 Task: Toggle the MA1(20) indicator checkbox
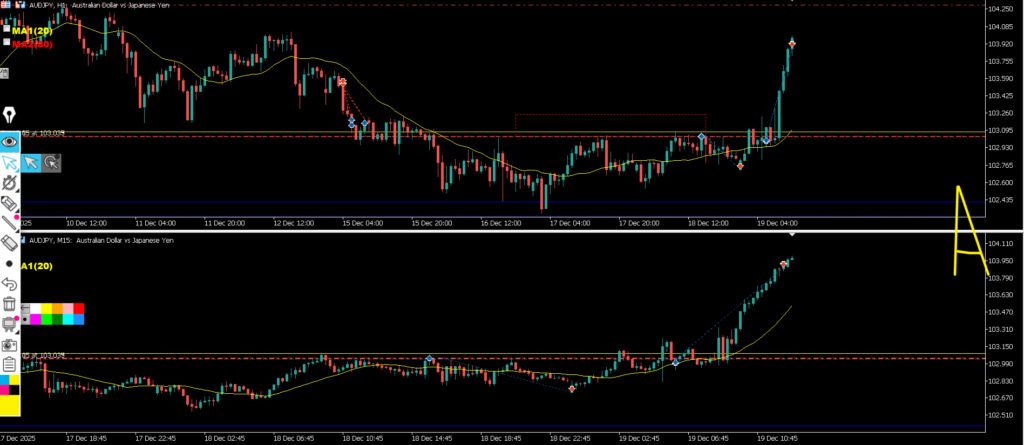coord(7,30)
